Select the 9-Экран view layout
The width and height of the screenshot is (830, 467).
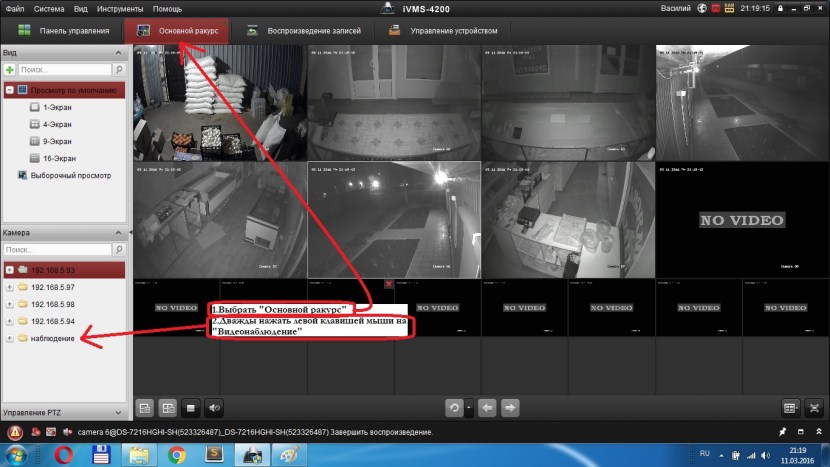(x=59, y=141)
